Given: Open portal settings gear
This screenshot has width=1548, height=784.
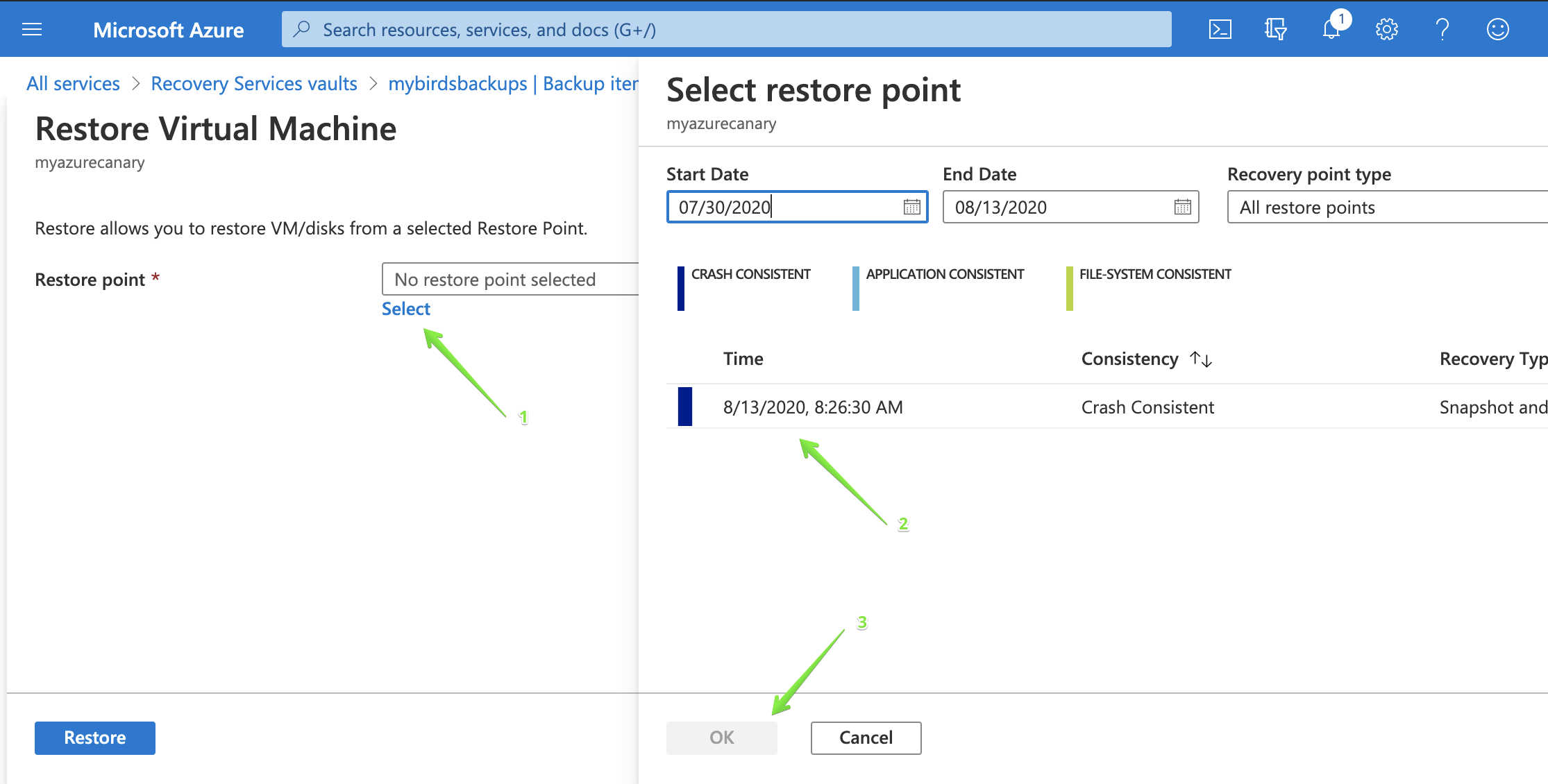Looking at the screenshot, I should pyautogui.click(x=1386, y=29).
